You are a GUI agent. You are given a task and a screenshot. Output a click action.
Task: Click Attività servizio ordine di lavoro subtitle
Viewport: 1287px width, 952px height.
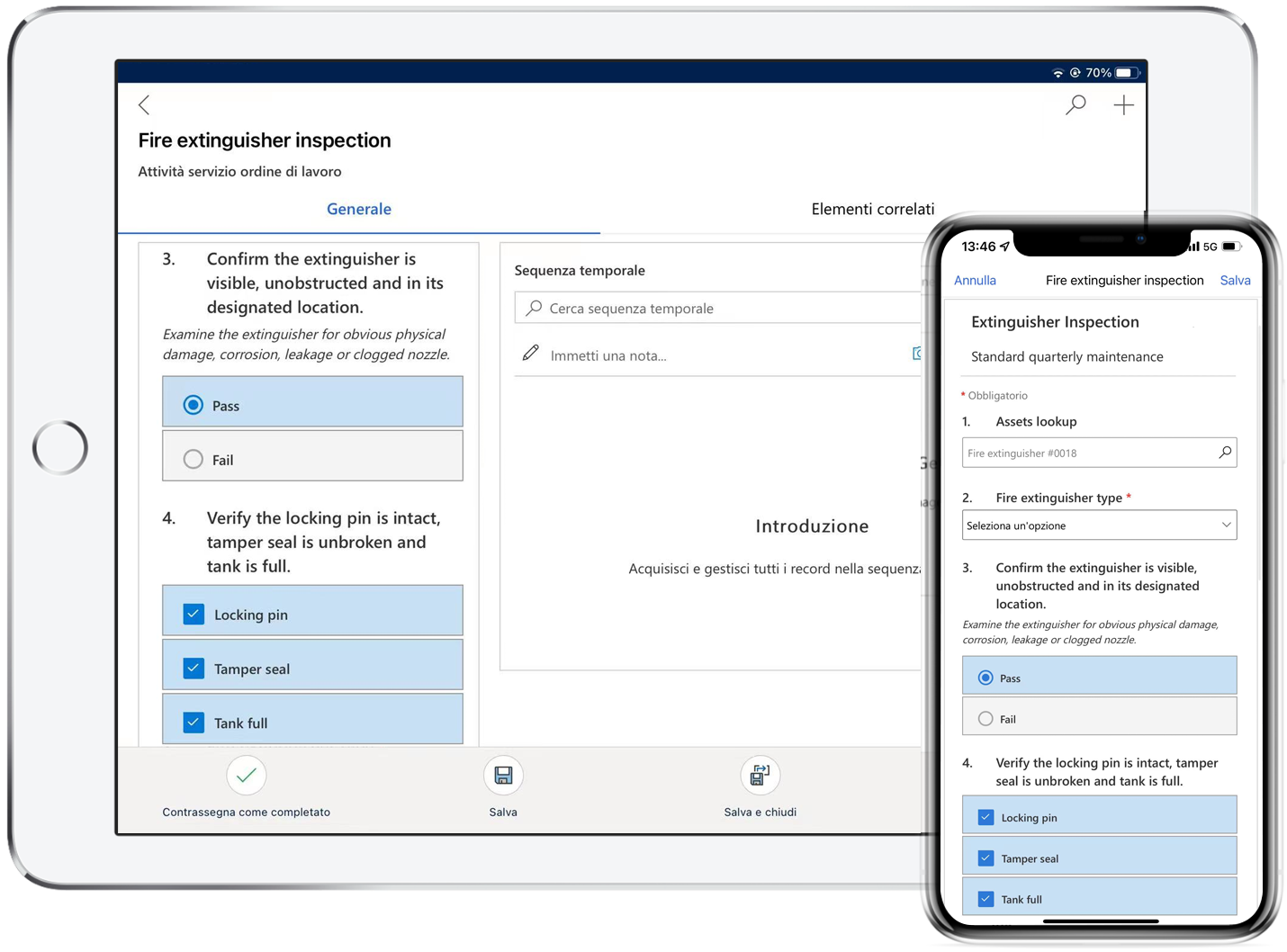tap(239, 171)
